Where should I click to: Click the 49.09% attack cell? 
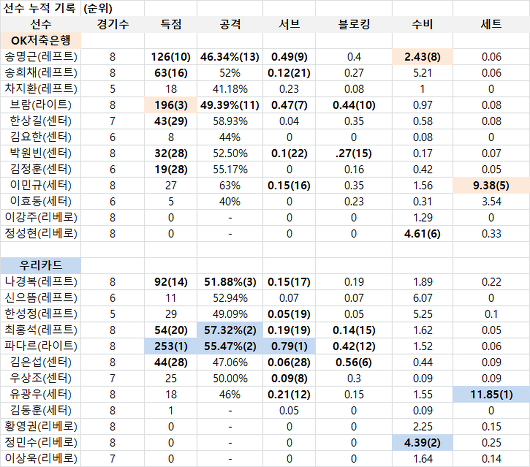[x=230, y=314]
